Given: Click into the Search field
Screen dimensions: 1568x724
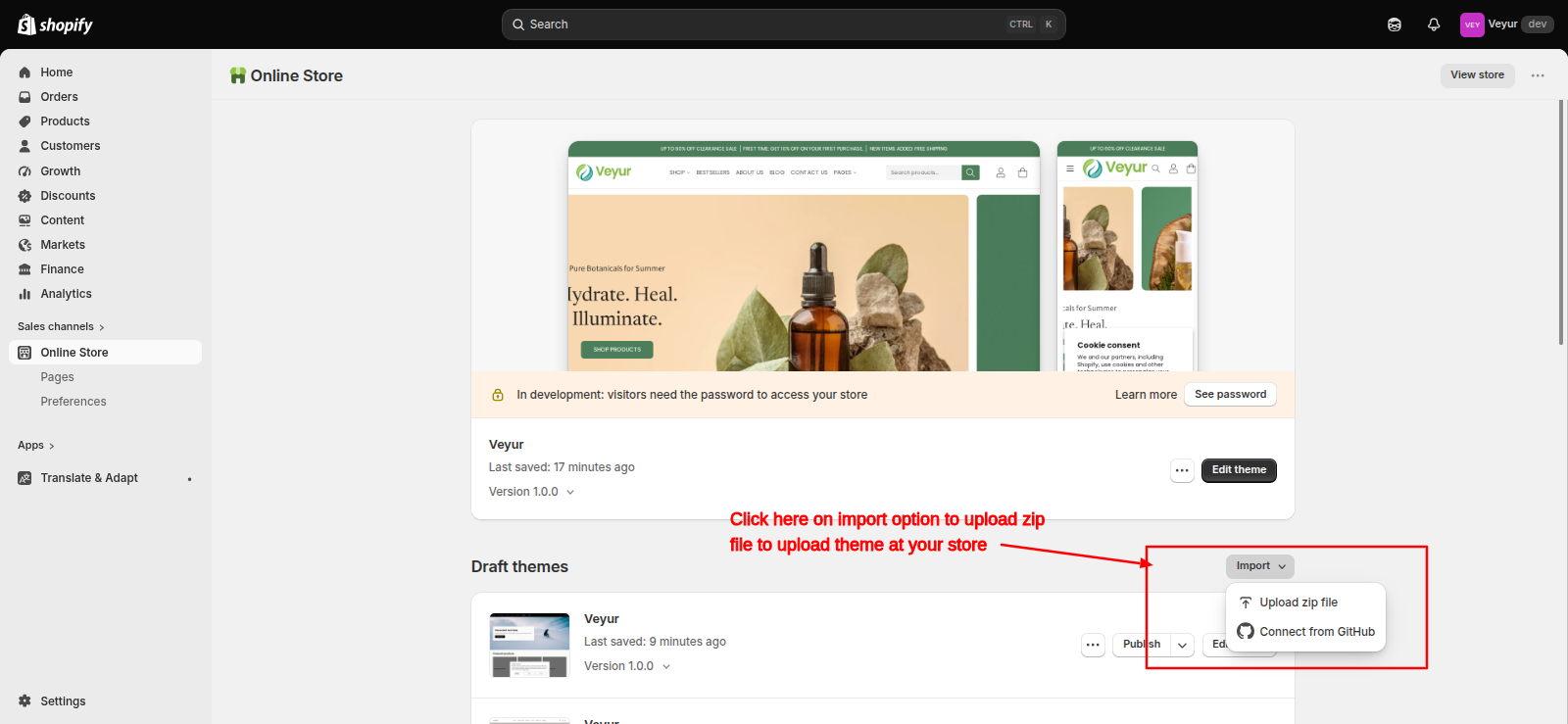Looking at the screenshot, I should 783,24.
